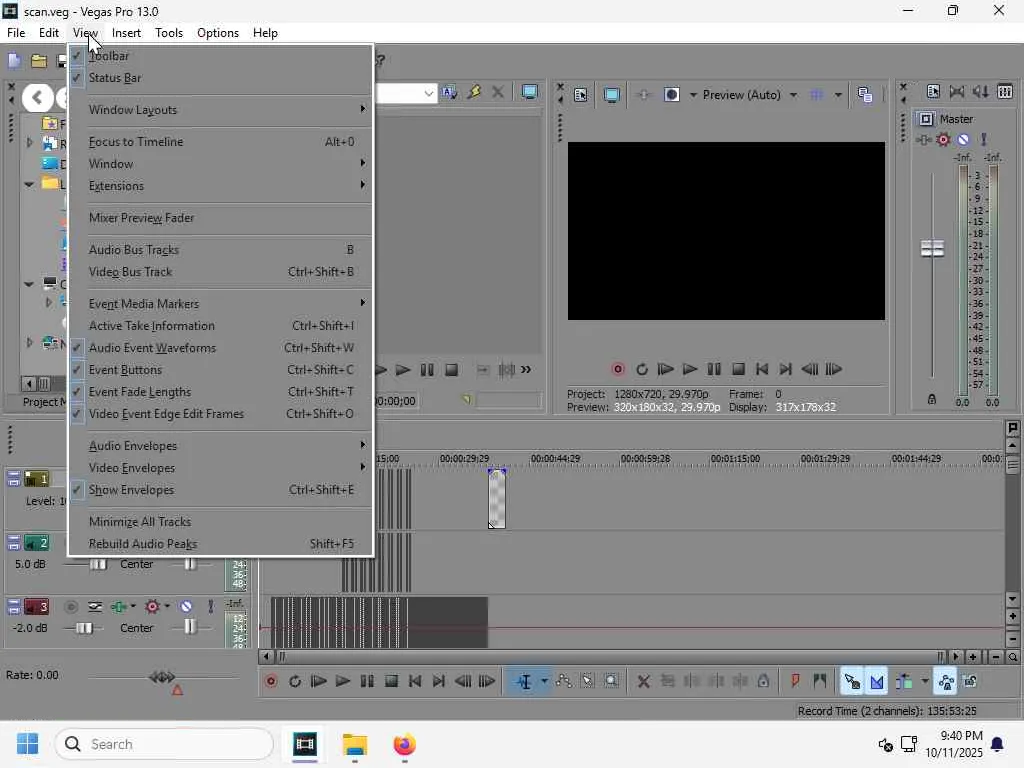Image resolution: width=1024 pixels, height=768 pixels.
Task: Open Master Bus FX gear icon
Action: click(943, 140)
